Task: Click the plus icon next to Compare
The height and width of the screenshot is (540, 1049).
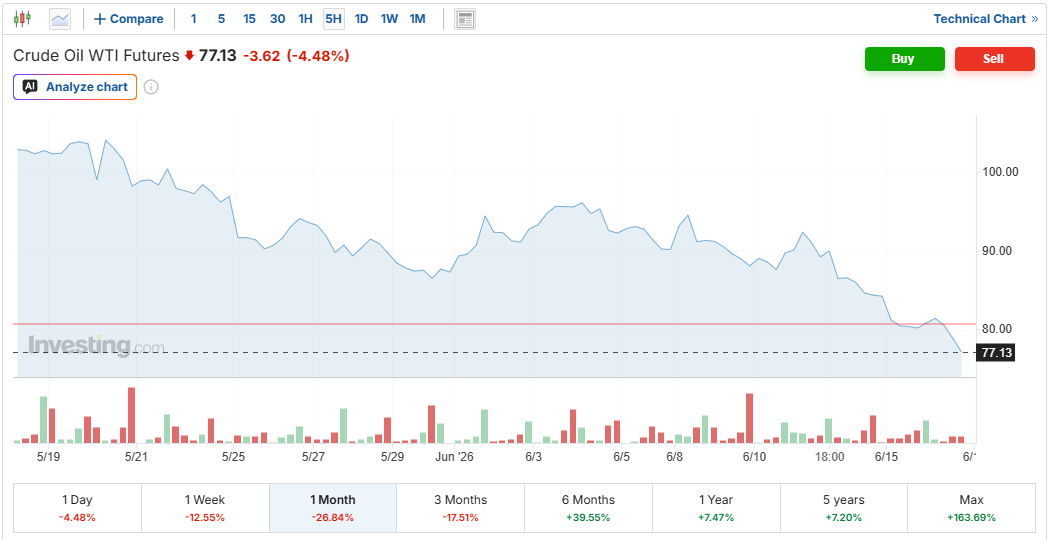Action: tap(100, 19)
